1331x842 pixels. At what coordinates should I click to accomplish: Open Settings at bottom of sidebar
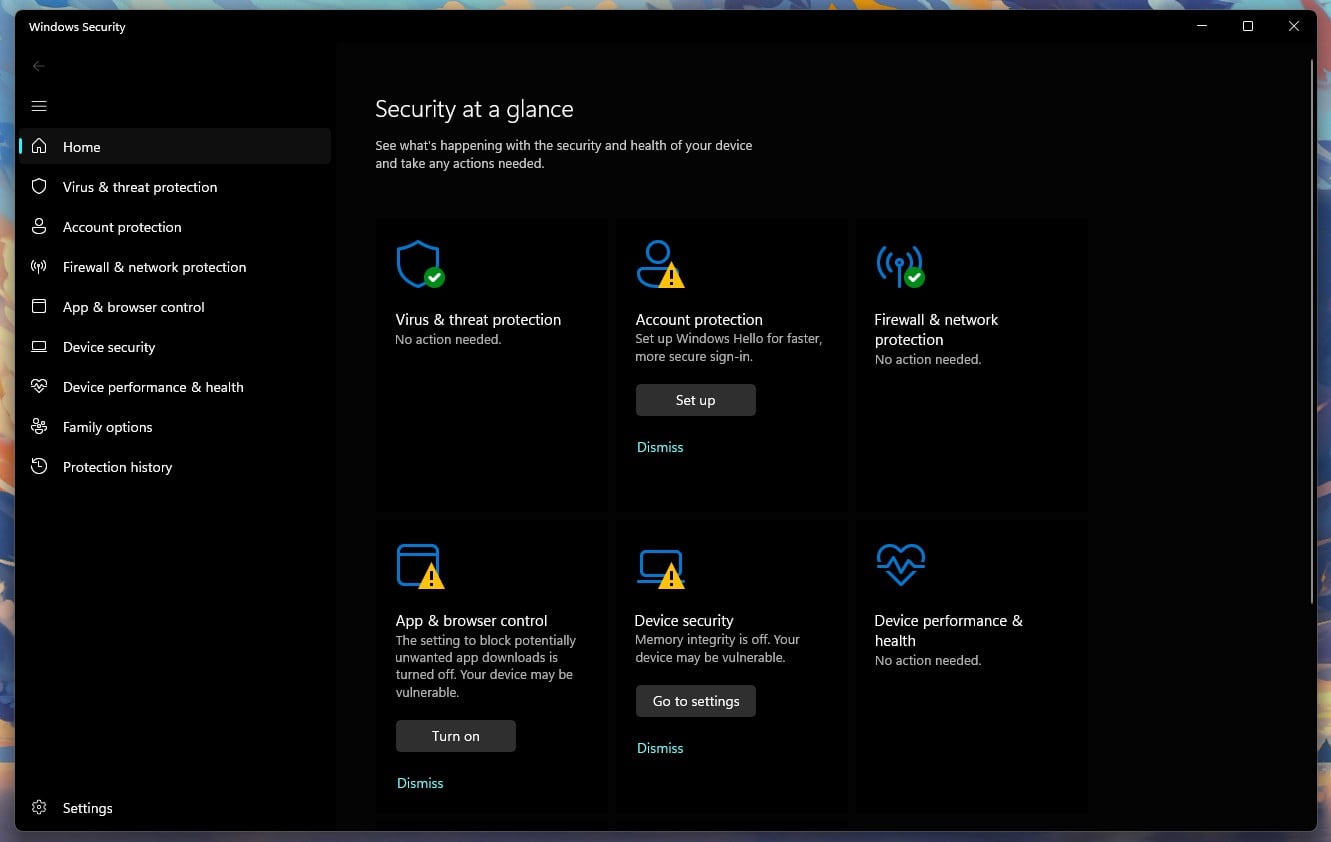(175, 807)
